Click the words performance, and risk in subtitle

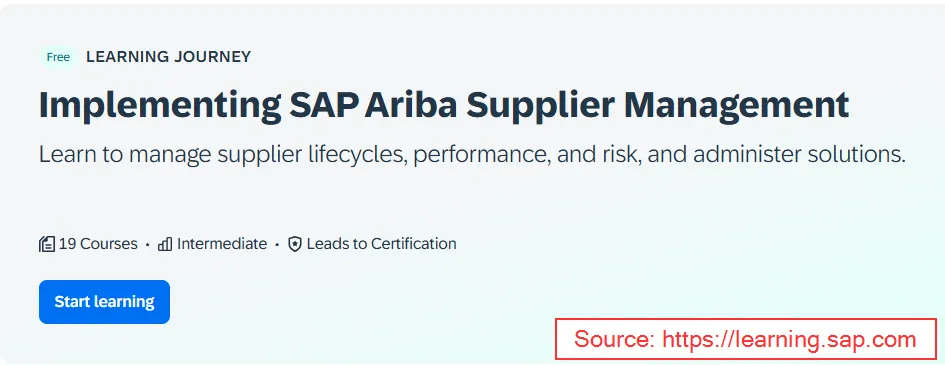pos(524,155)
